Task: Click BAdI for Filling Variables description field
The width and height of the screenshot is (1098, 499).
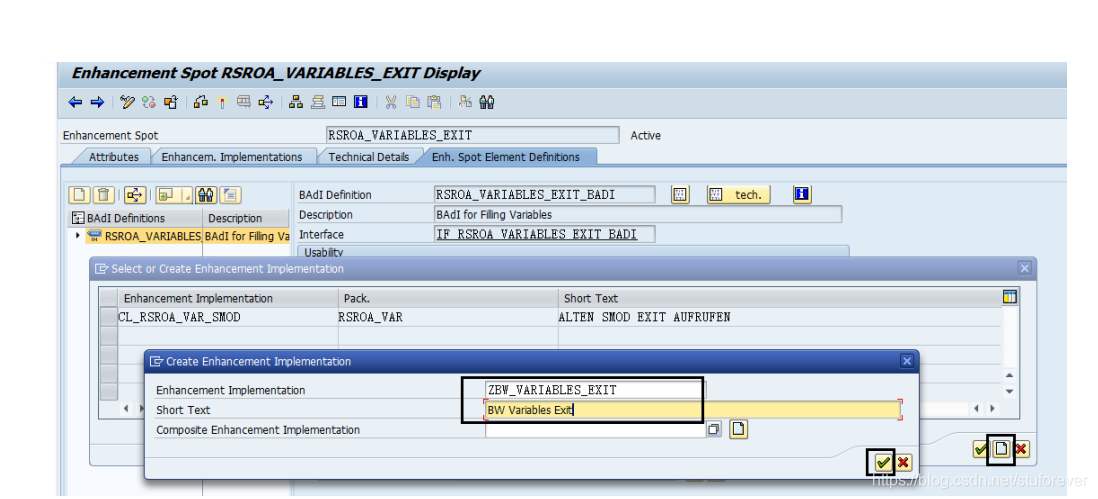Action: coord(638,215)
